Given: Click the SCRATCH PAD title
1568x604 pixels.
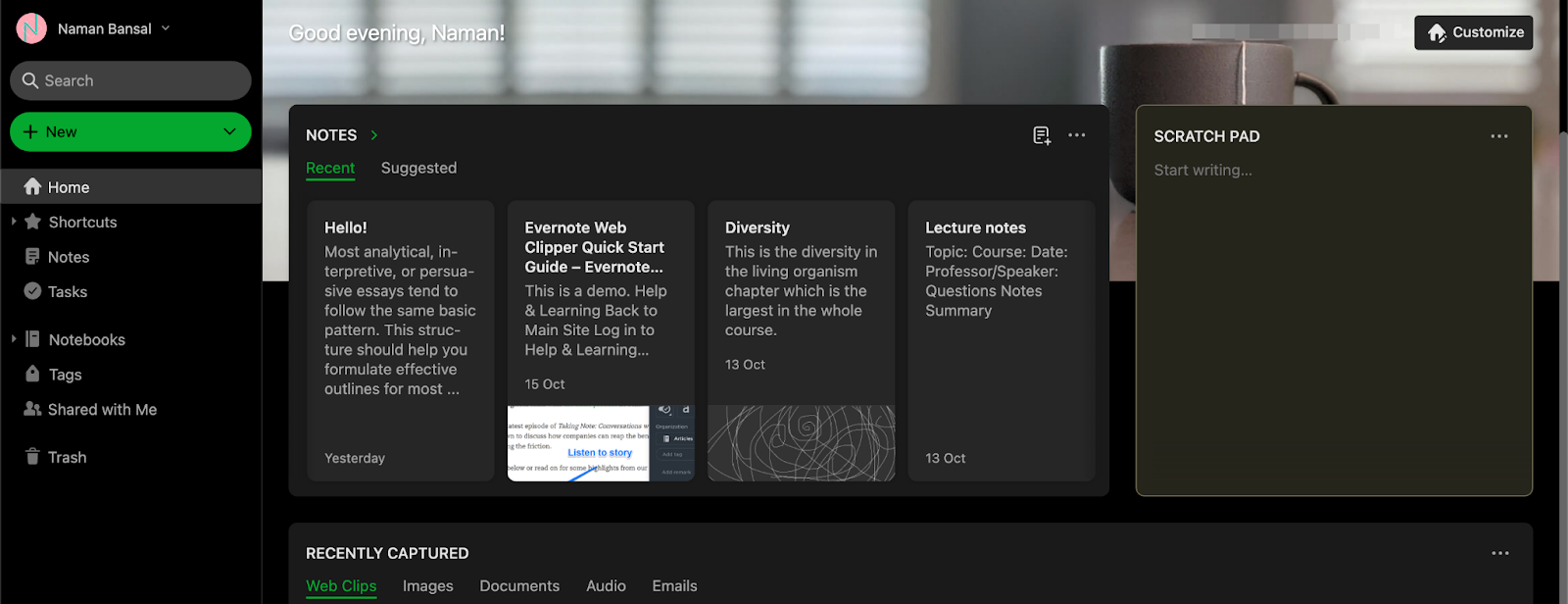Looking at the screenshot, I should tap(1206, 136).
